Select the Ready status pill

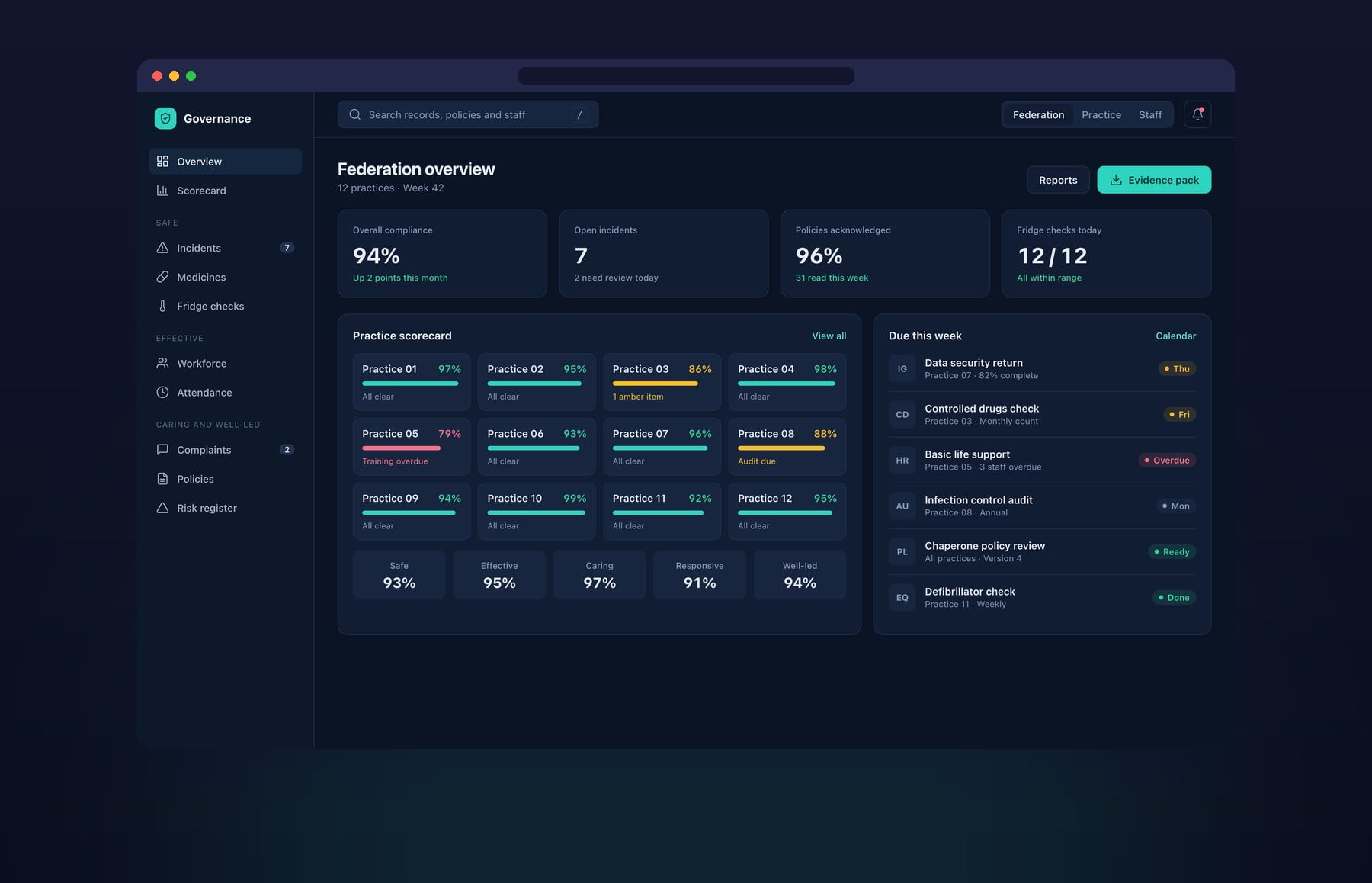point(1172,552)
